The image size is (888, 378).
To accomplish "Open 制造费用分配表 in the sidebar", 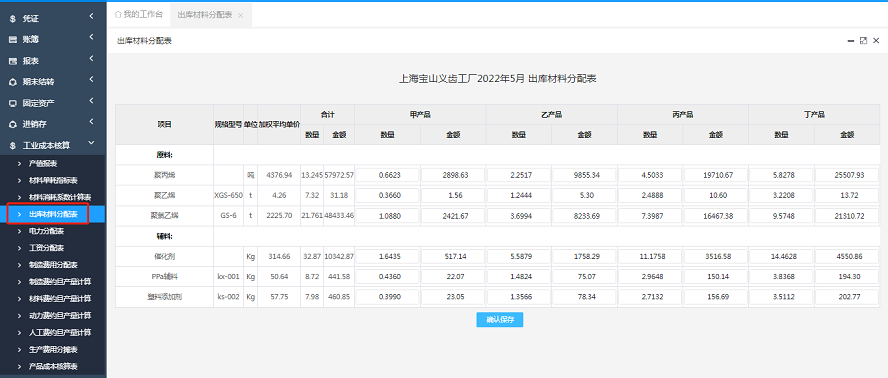I will [x=53, y=265].
